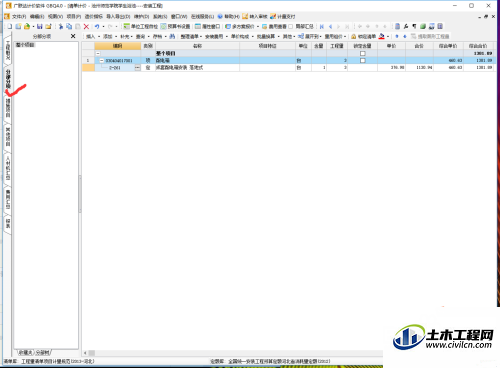
Task: Open the 重用组价 dropdown
Action: click(336, 36)
